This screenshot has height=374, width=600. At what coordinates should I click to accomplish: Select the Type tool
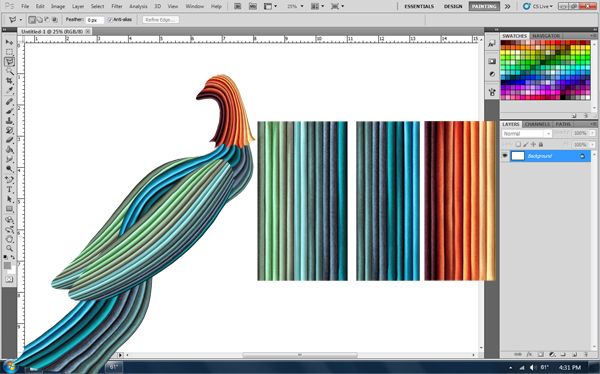pos(9,190)
